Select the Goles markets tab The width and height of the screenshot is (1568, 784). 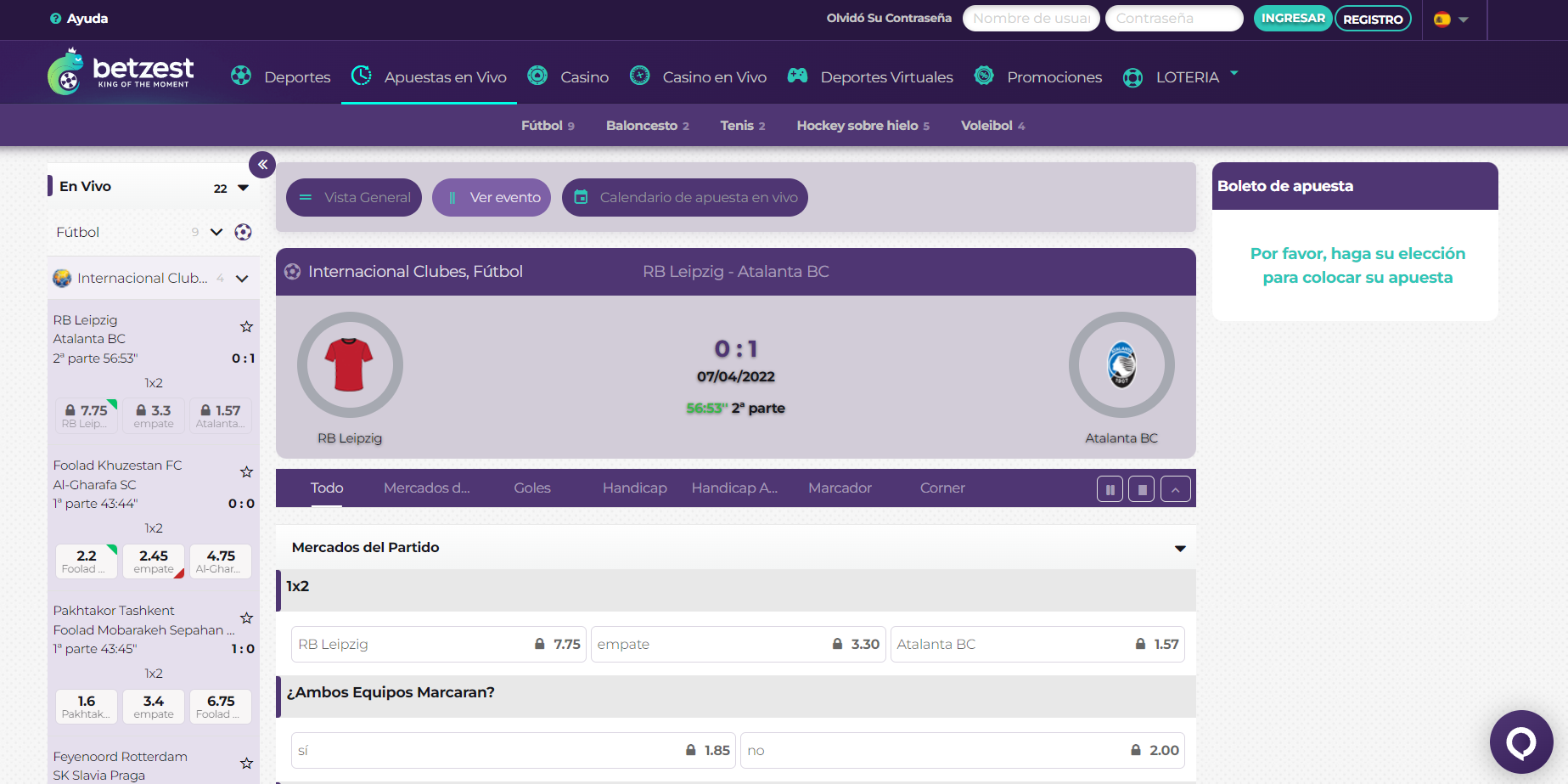point(532,488)
